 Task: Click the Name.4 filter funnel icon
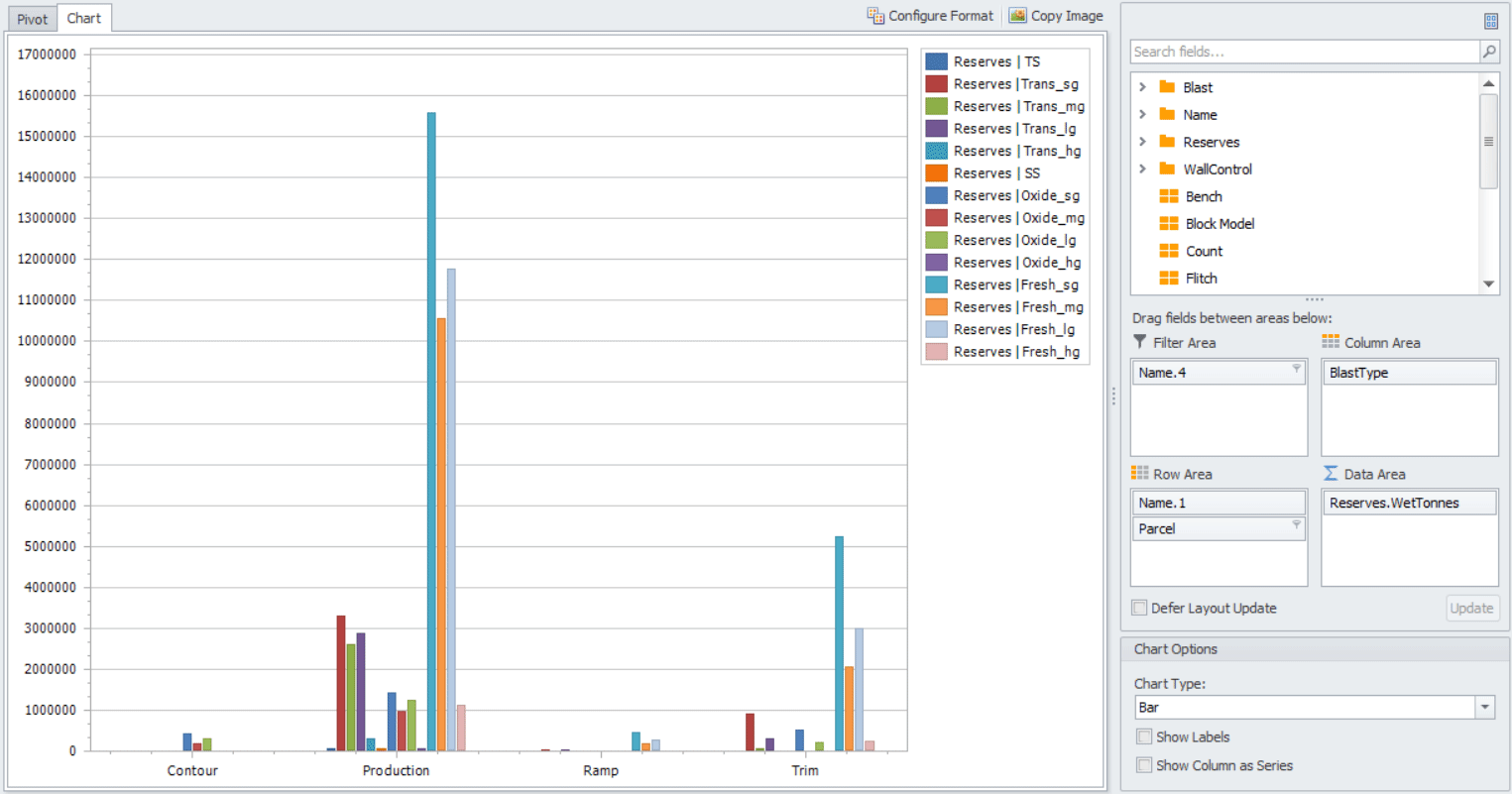click(1296, 369)
